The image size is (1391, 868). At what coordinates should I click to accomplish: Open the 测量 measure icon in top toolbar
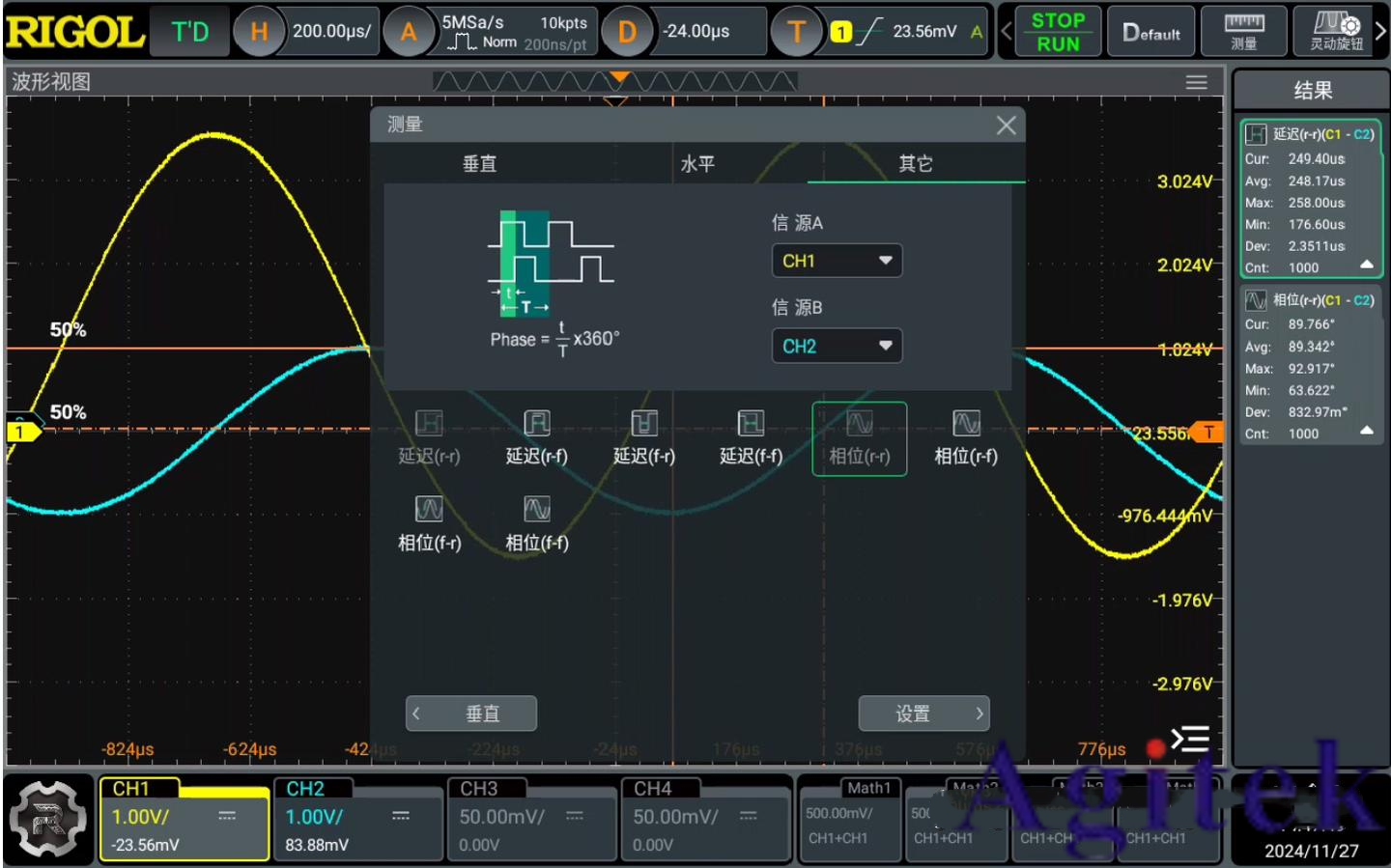(1243, 32)
